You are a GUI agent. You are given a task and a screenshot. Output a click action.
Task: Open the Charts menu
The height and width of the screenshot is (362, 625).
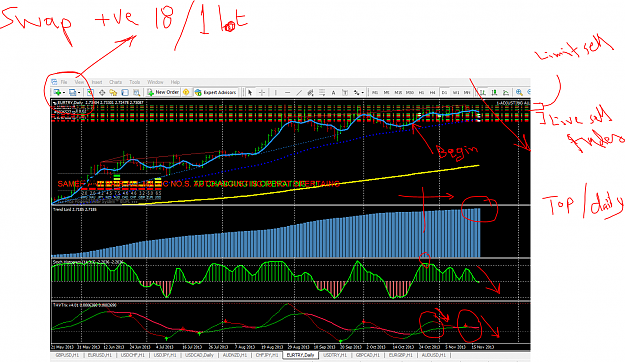[116, 82]
